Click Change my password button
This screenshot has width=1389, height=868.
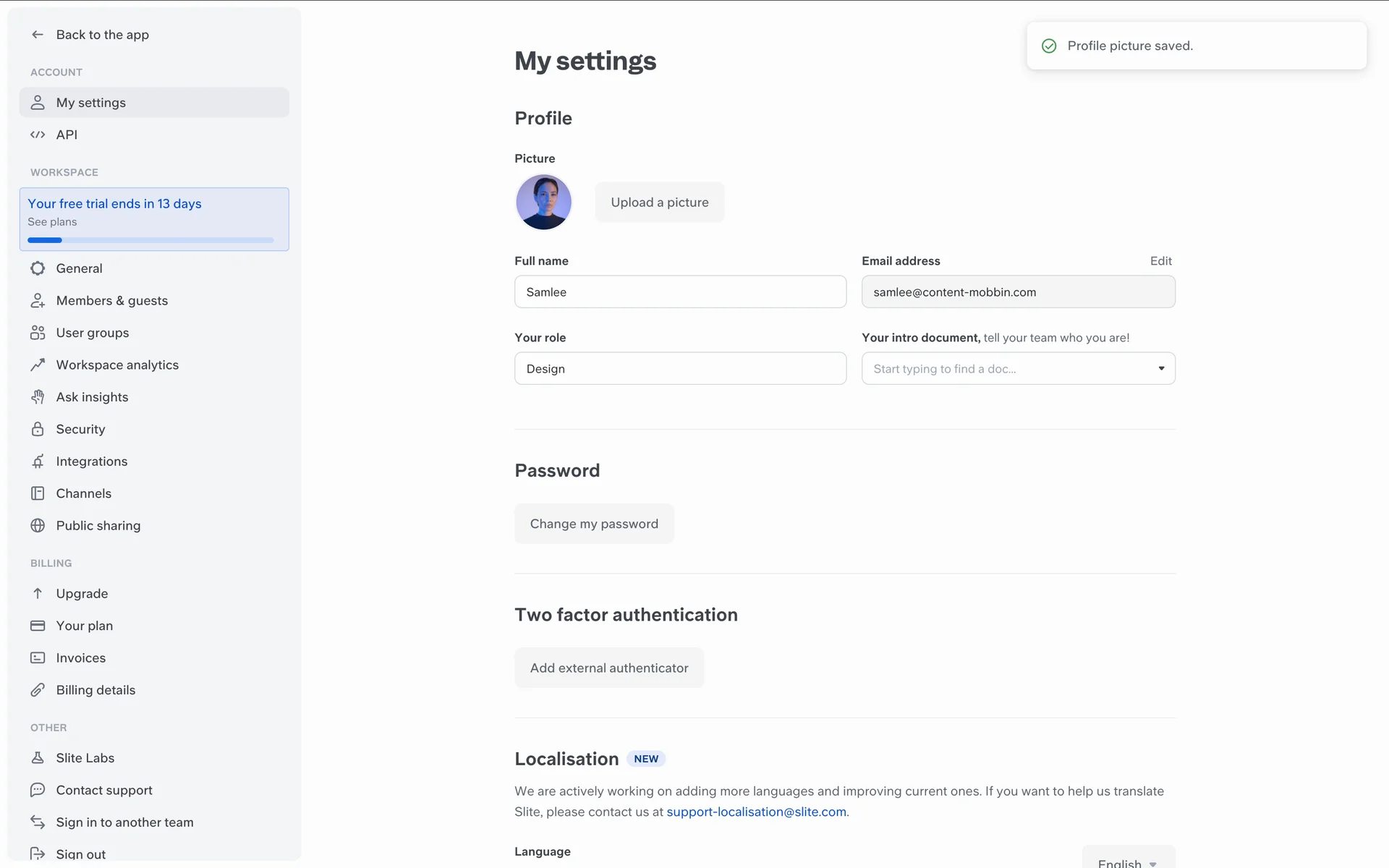[x=594, y=524]
